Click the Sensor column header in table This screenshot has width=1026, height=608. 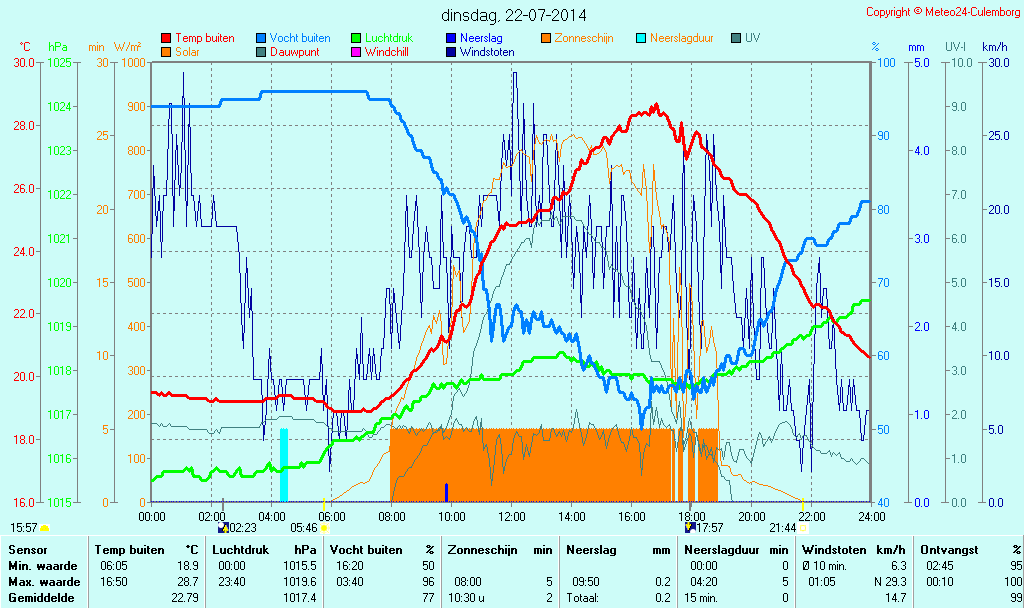coord(28,549)
